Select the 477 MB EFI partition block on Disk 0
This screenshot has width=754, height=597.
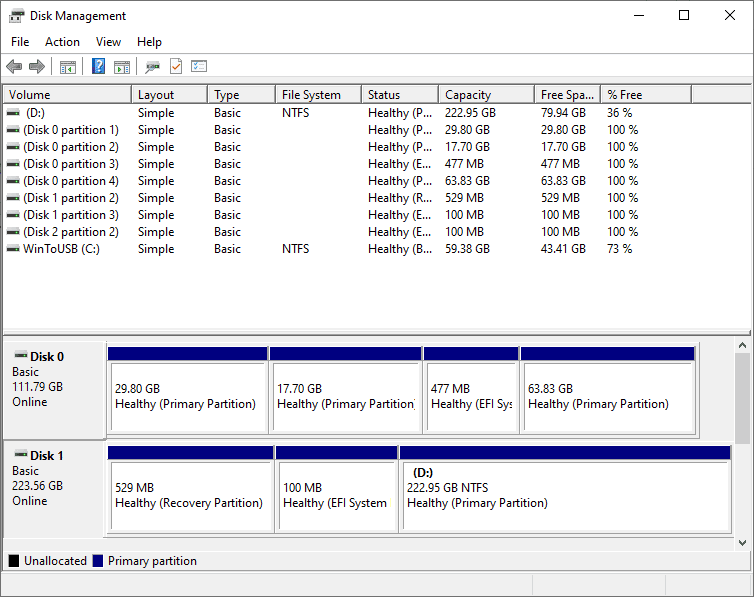click(471, 390)
